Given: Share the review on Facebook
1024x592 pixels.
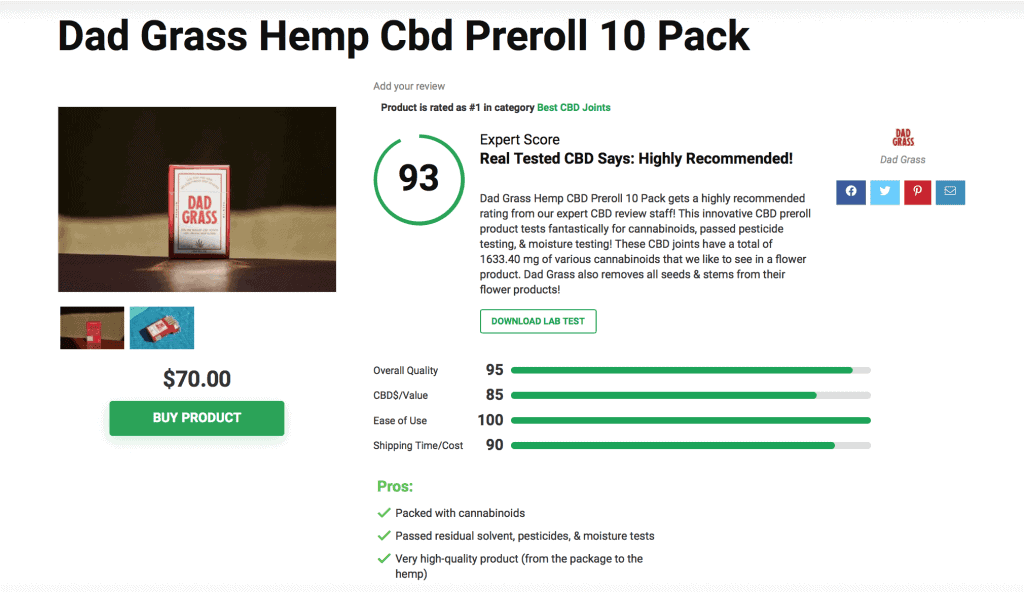Looking at the screenshot, I should click(x=850, y=191).
